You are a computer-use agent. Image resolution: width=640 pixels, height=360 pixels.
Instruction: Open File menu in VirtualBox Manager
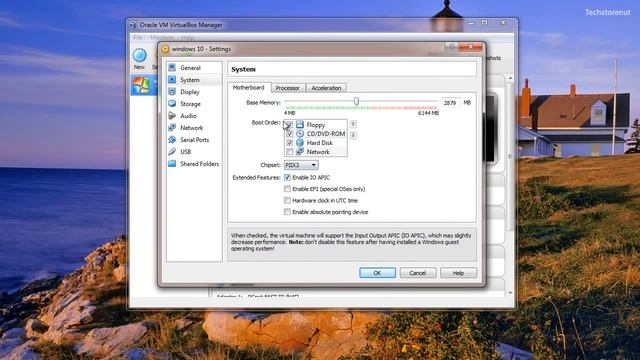(138, 38)
